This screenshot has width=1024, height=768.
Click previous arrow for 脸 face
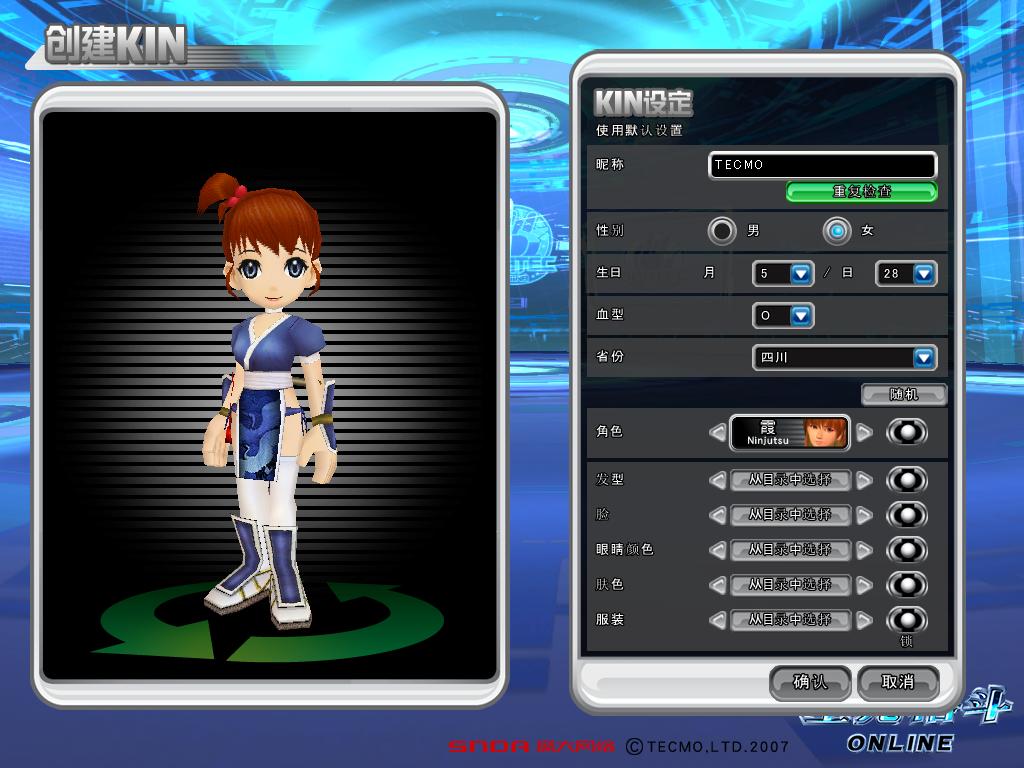point(717,515)
